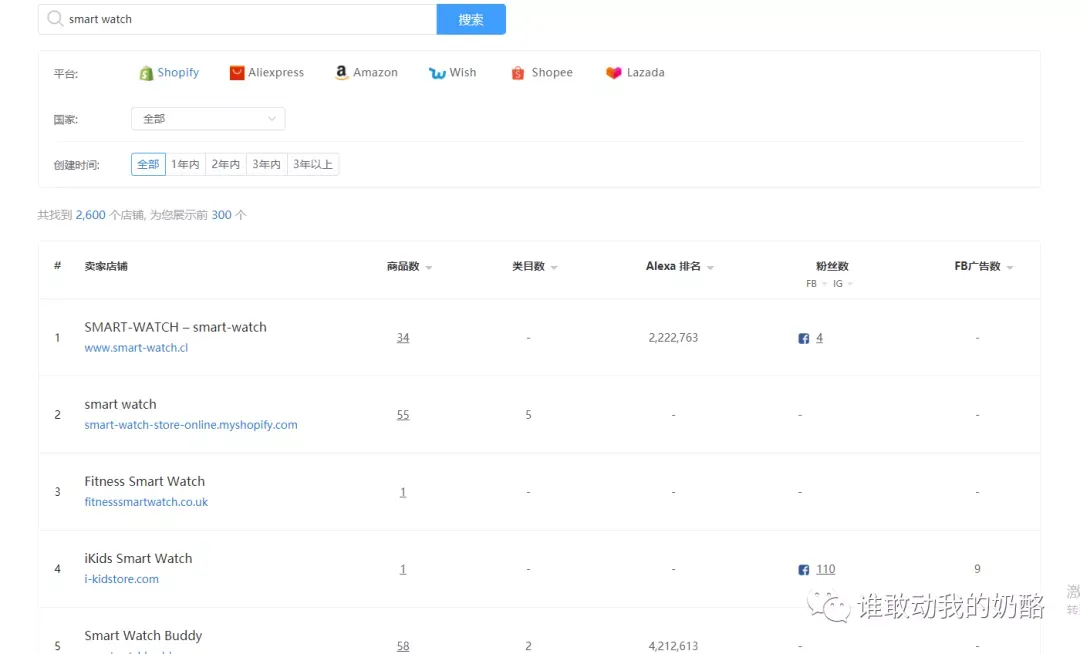Open fitnesssmartwatch.co.uk store link

click(x=146, y=502)
